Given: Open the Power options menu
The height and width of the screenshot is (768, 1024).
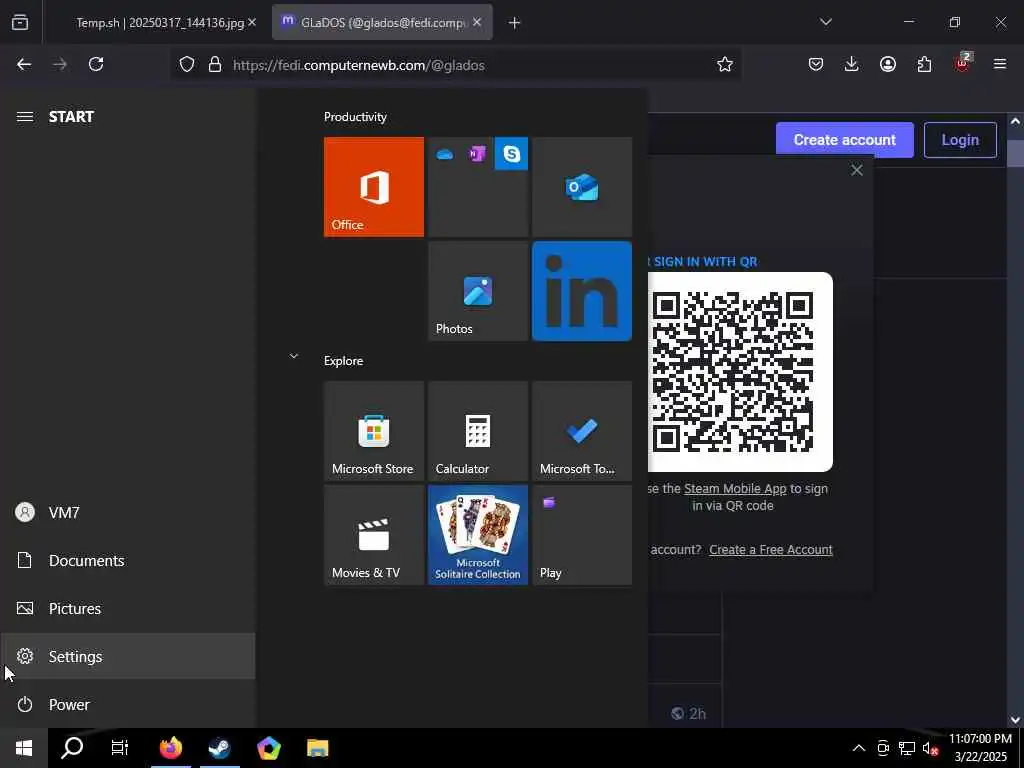Looking at the screenshot, I should [128, 705].
